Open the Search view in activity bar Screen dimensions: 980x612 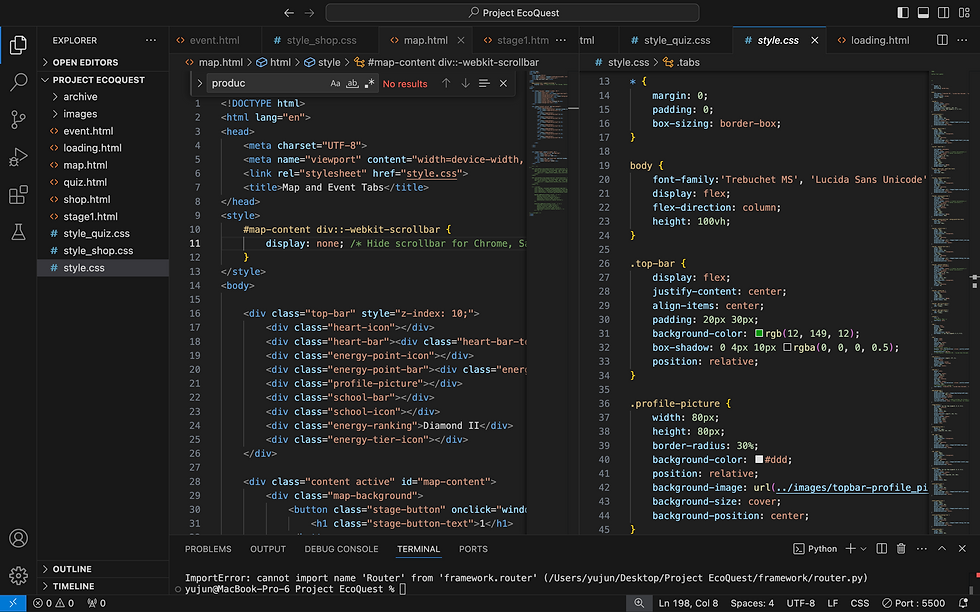tap(18, 82)
